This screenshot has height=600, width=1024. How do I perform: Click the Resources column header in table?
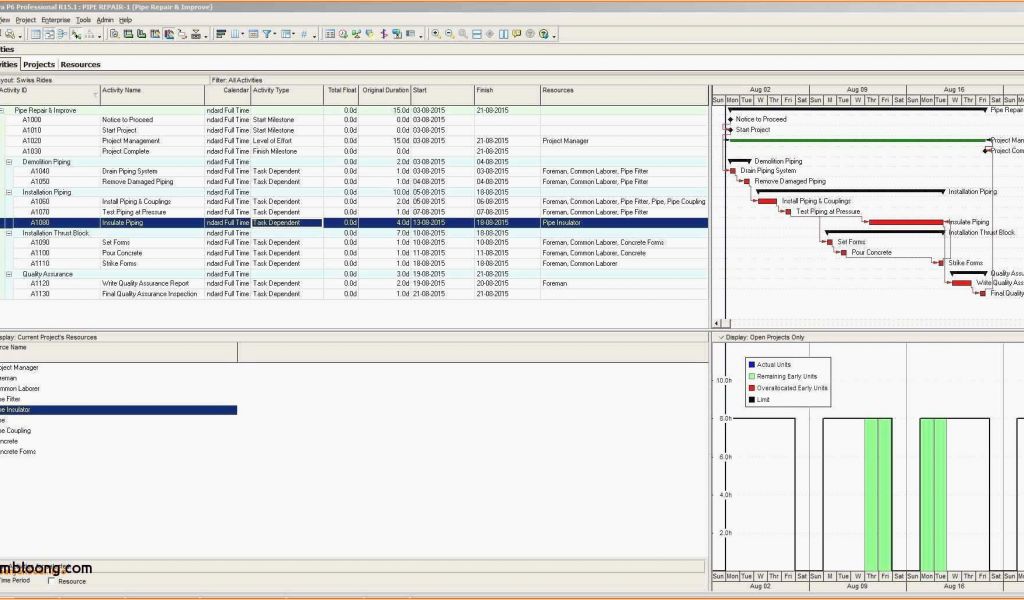tap(624, 95)
